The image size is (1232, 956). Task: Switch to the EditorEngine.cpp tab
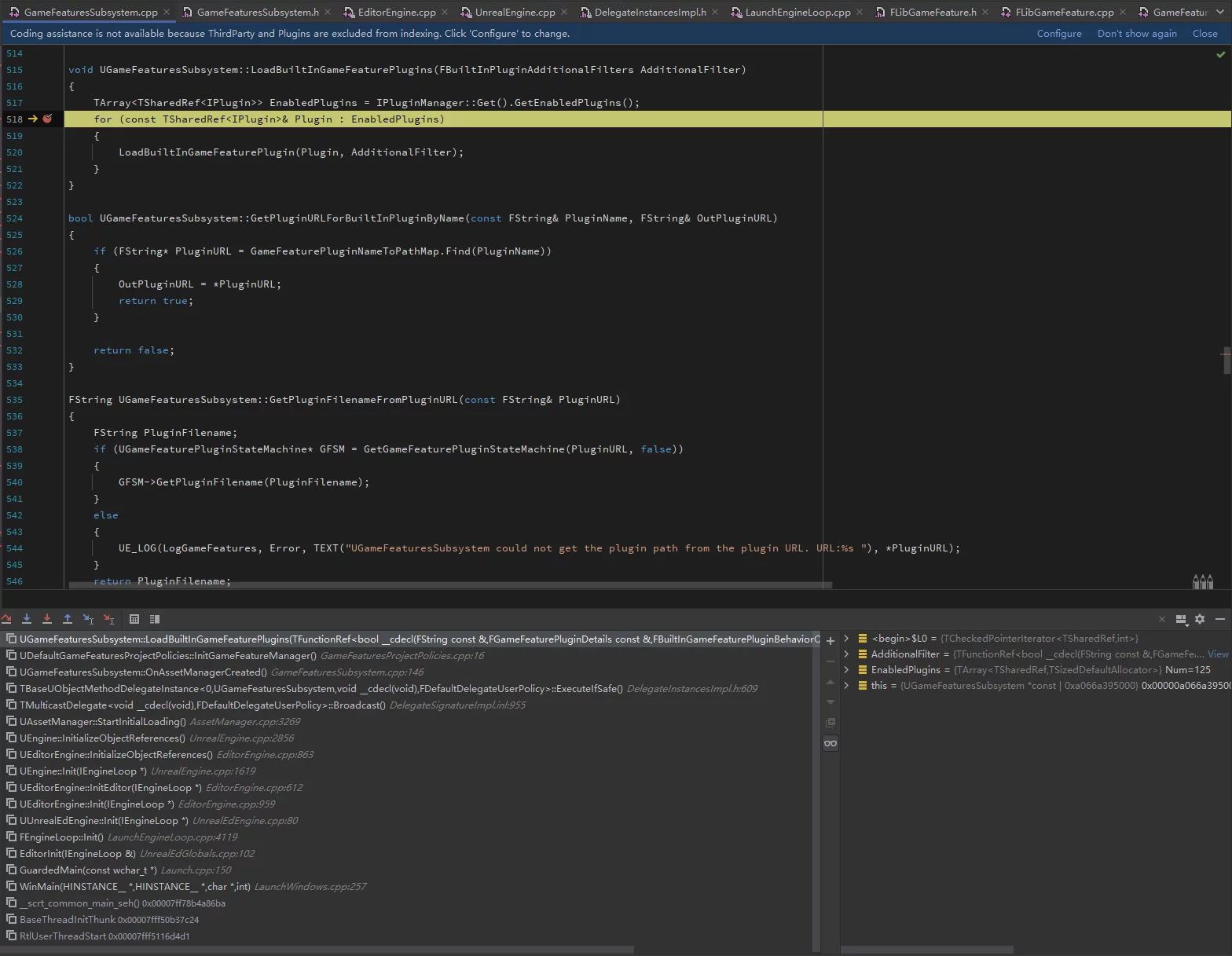[396, 12]
